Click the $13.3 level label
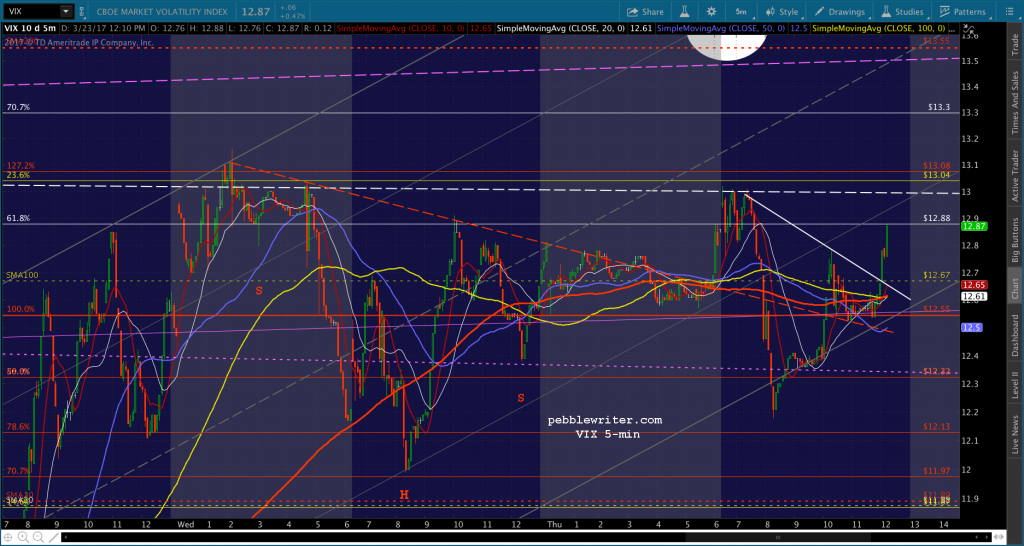1024x546 pixels. coord(938,107)
